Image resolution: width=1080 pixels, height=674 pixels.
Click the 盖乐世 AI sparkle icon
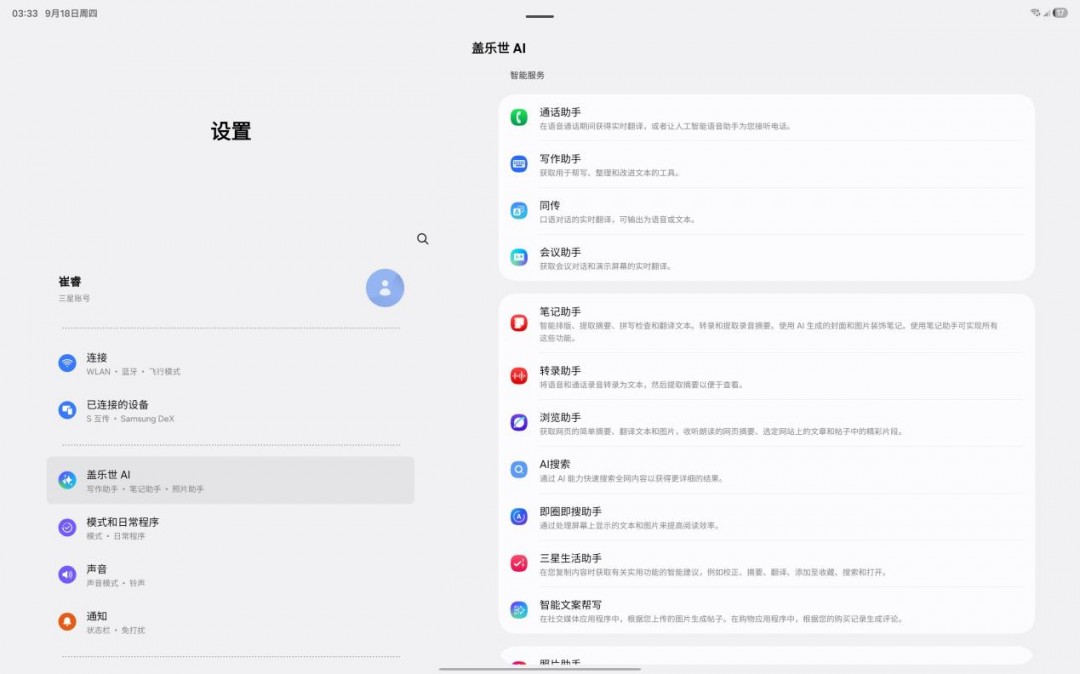[x=67, y=480]
